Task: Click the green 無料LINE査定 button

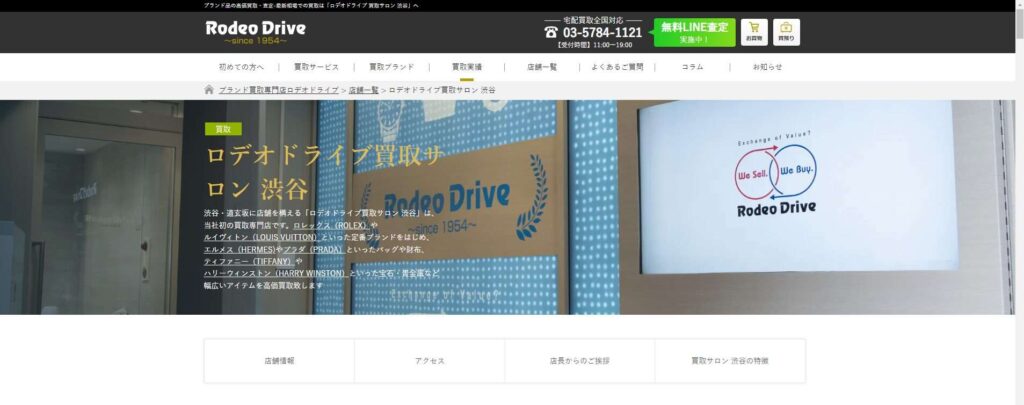Action: tap(694, 32)
